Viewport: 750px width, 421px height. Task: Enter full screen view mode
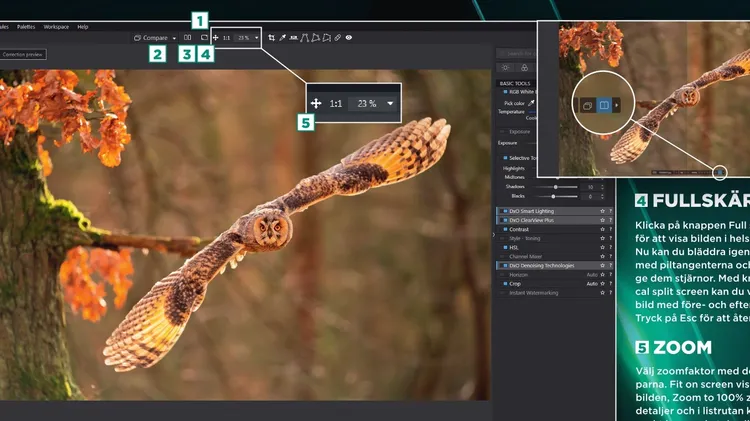tap(203, 37)
